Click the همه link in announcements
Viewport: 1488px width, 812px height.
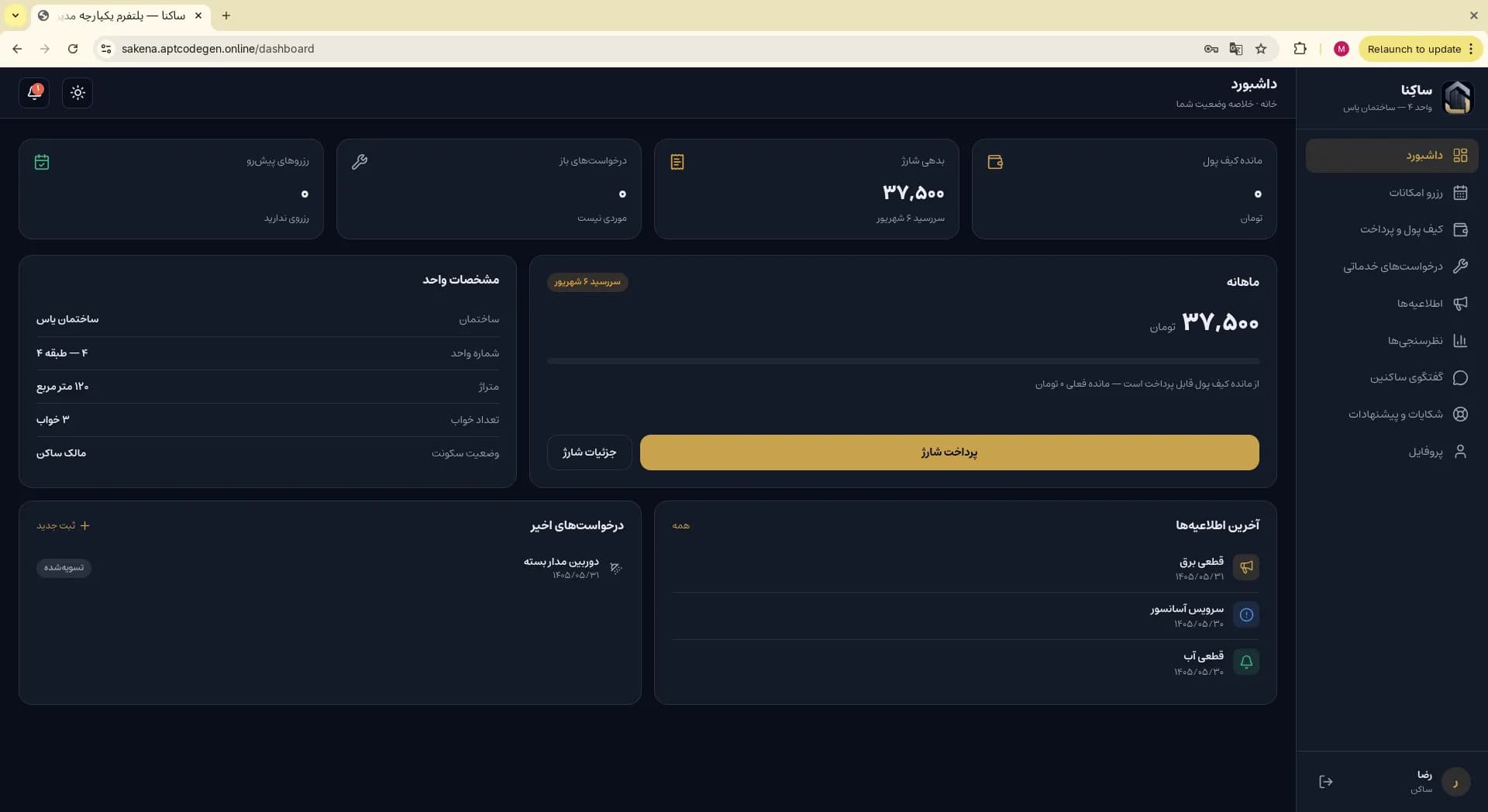[x=681, y=525]
